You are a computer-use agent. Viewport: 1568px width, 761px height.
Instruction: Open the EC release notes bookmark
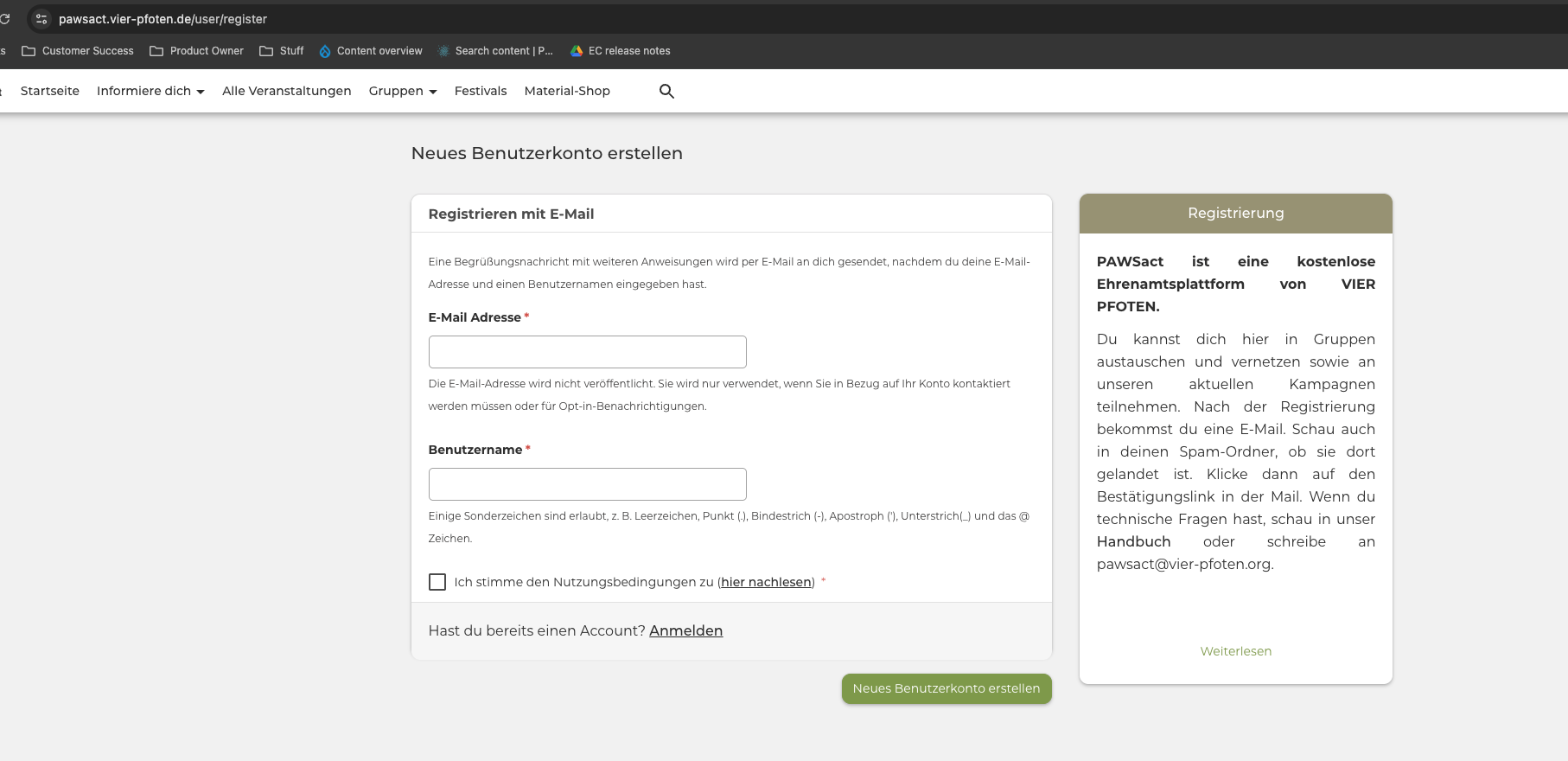pyautogui.click(x=621, y=51)
